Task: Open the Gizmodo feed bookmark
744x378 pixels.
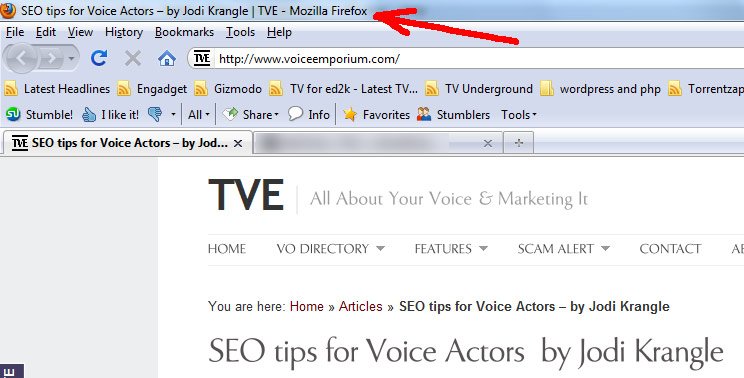Action: click(x=228, y=89)
